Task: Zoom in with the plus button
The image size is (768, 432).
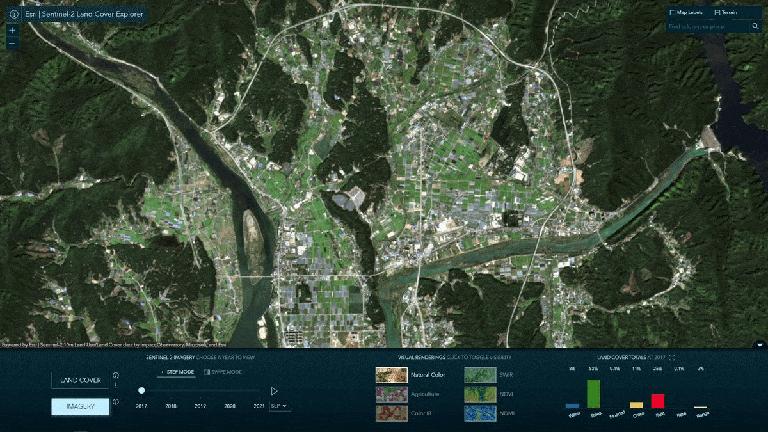Action: pyautogui.click(x=13, y=30)
